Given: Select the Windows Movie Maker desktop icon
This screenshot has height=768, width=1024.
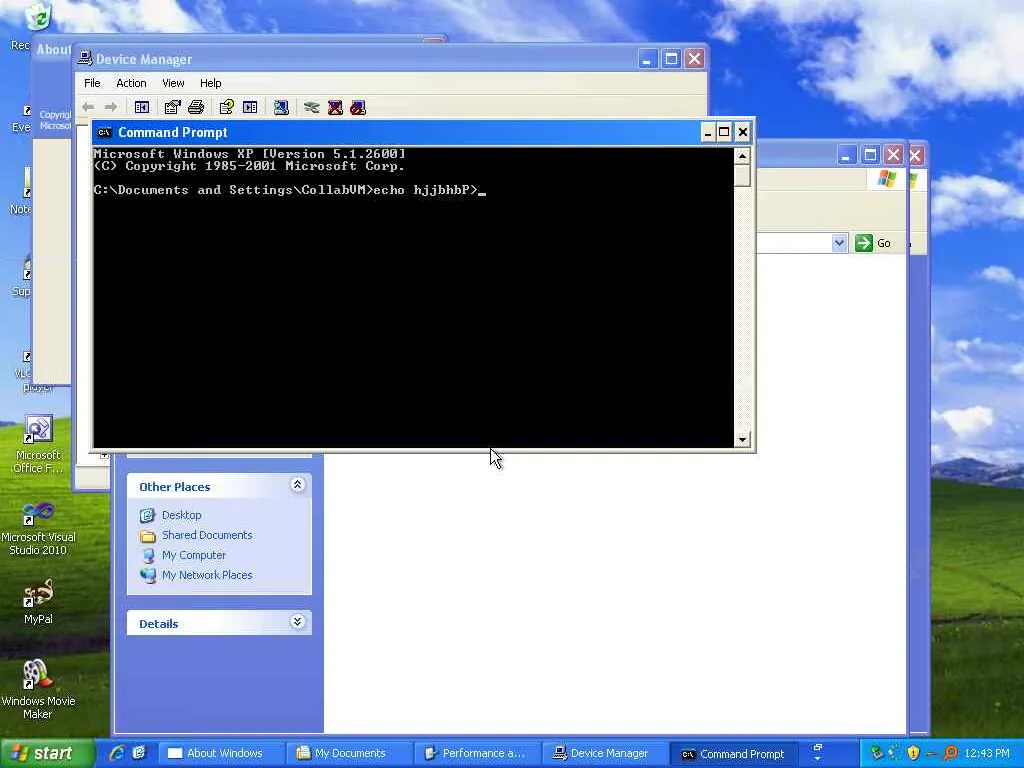Looking at the screenshot, I should pos(38,690).
